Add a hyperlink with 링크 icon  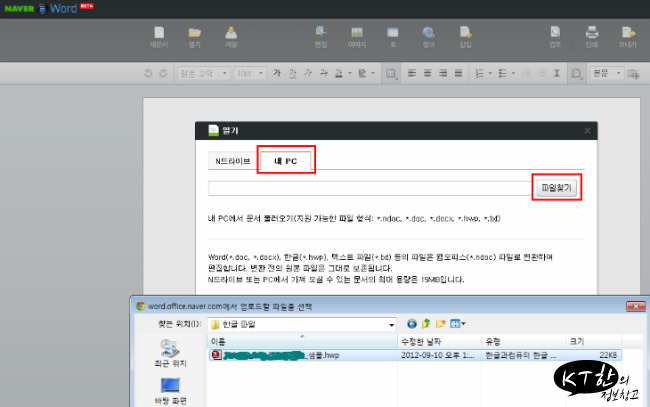429,36
